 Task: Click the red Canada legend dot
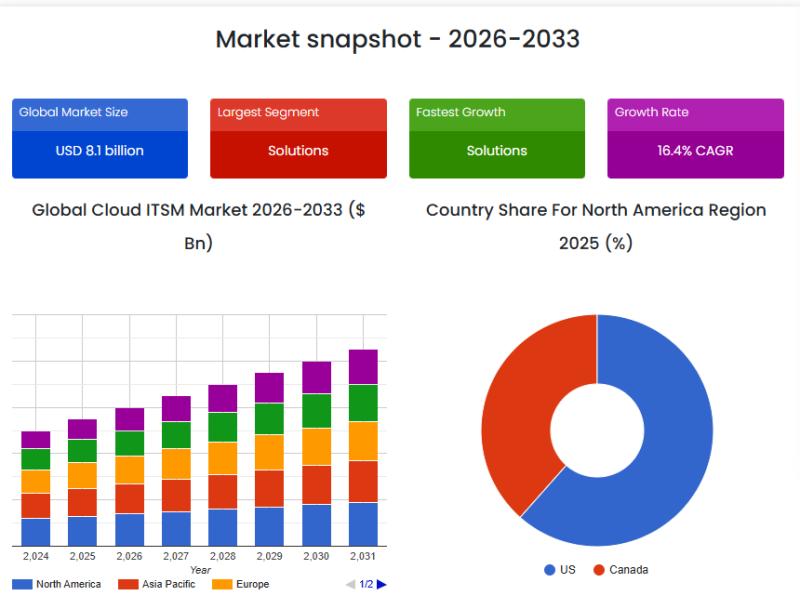[x=599, y=570]
